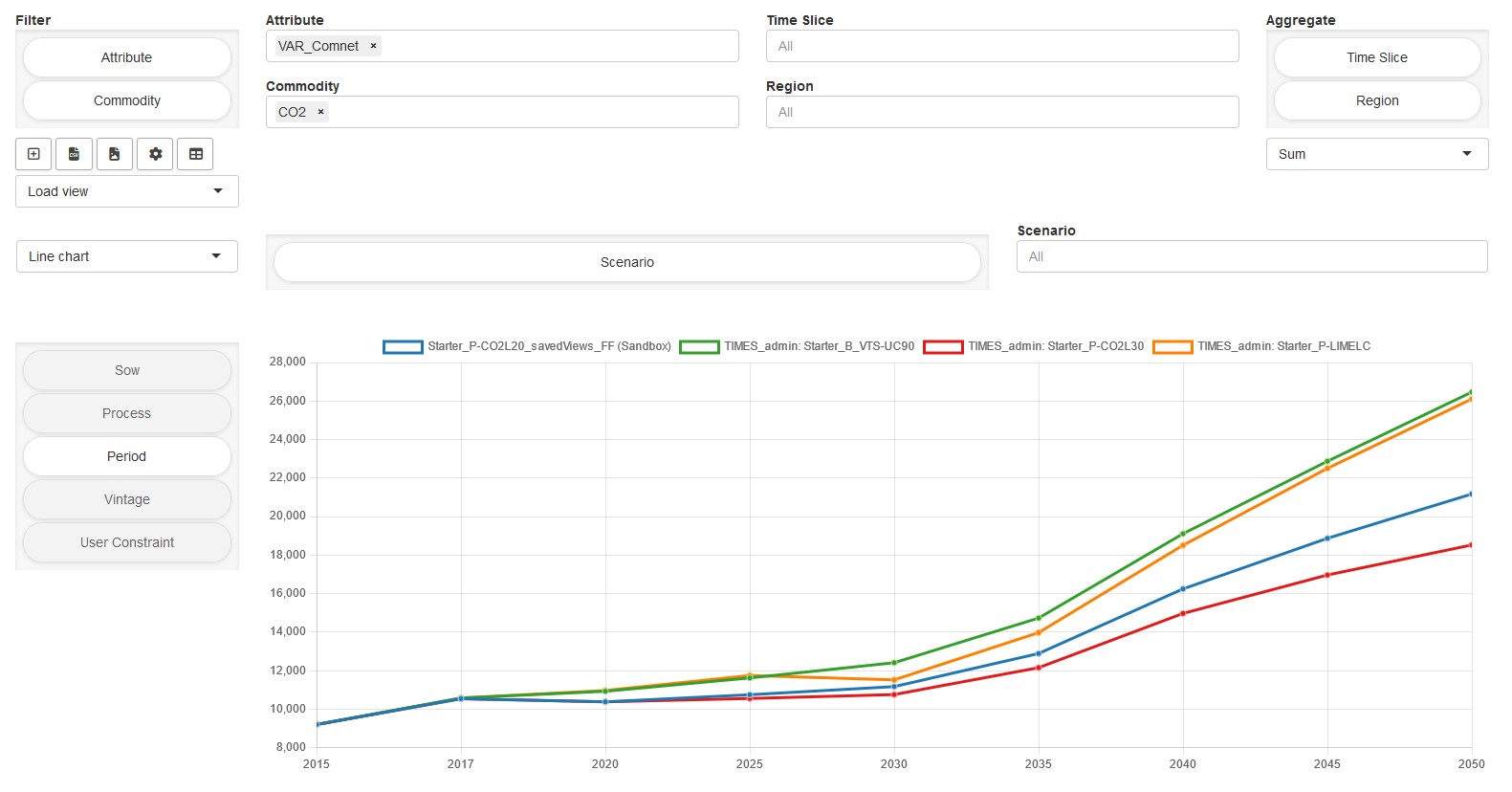The image size is (1512, 792).
Task: Open settings via the gear icon
Action: [x=155, y=154]
